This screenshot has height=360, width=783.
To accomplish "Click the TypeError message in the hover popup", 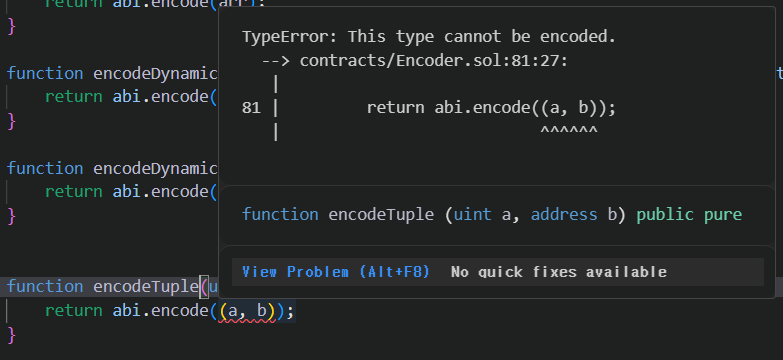I will [429, 37].
